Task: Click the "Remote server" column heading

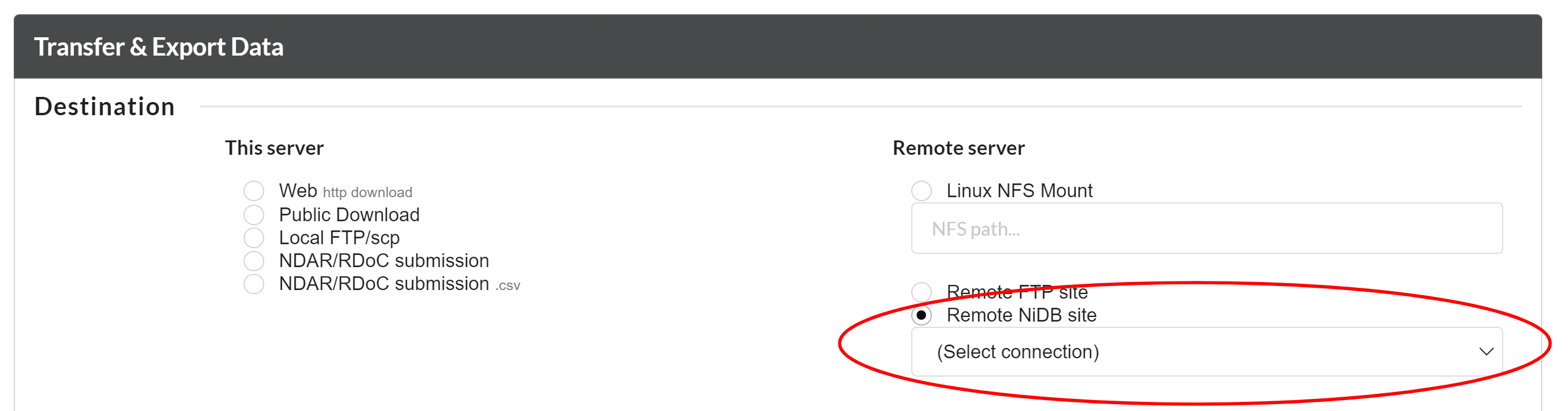Action: pyautogui.click(x=958, y=148)
